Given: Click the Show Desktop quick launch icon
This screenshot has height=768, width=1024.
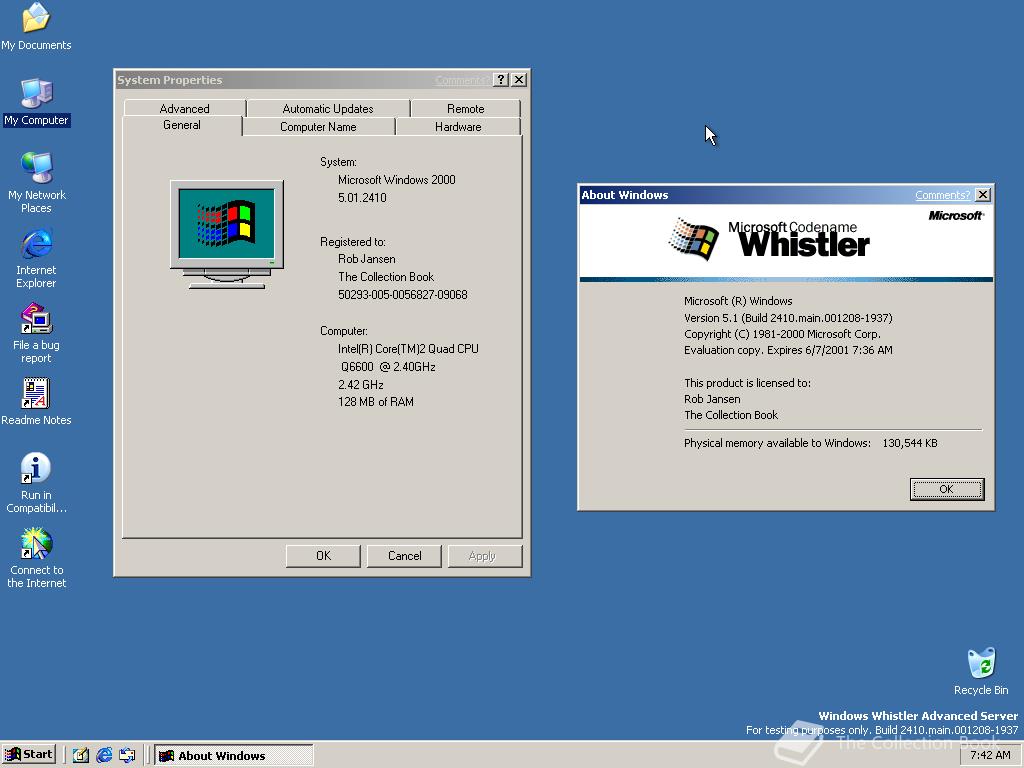Looking at the screenshot, I should (x=127, y=755).
